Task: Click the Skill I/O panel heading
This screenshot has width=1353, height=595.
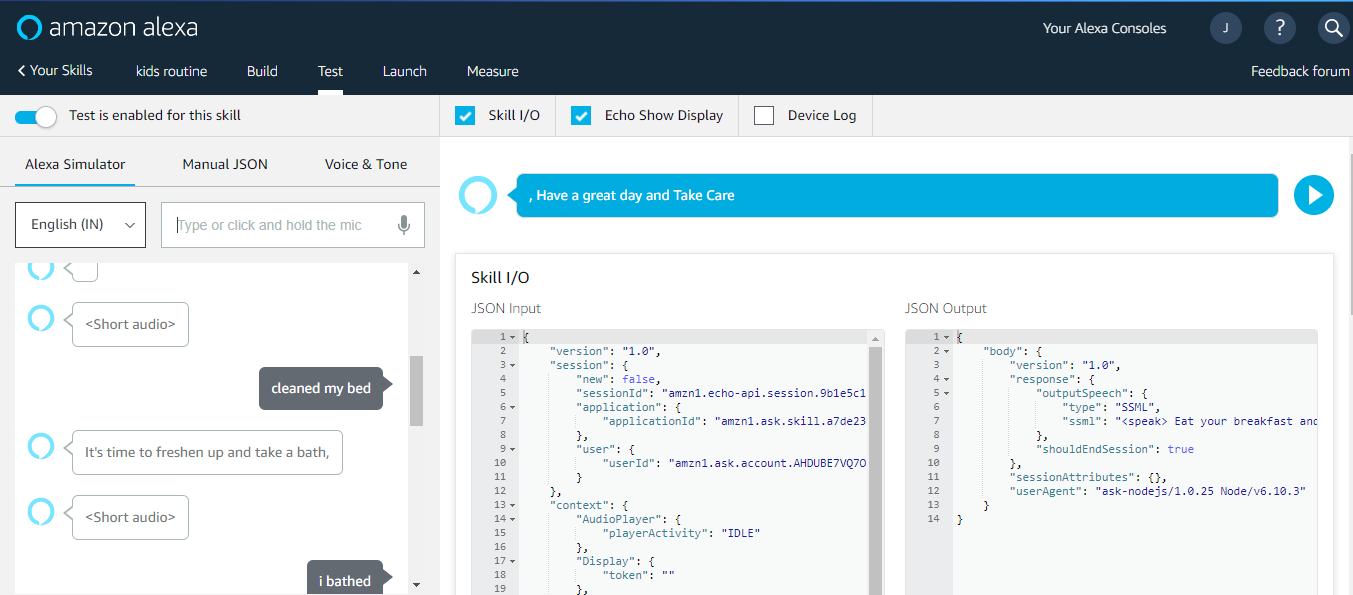Action: click(x=501, y=277)
